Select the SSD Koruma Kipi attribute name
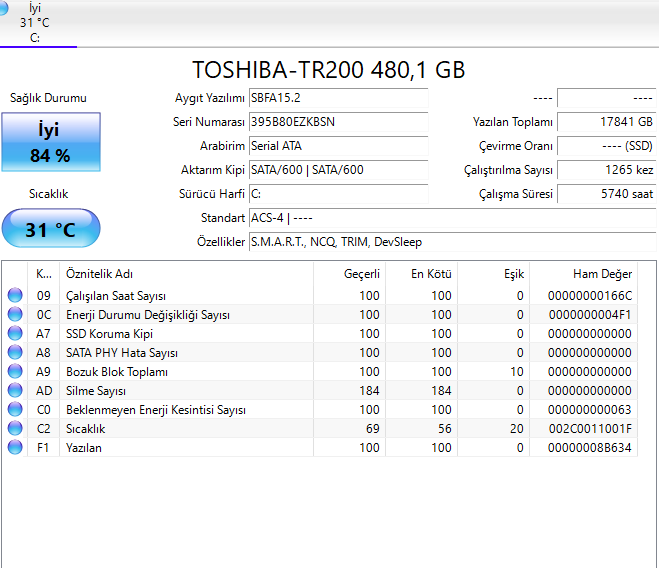 (109, 334)
